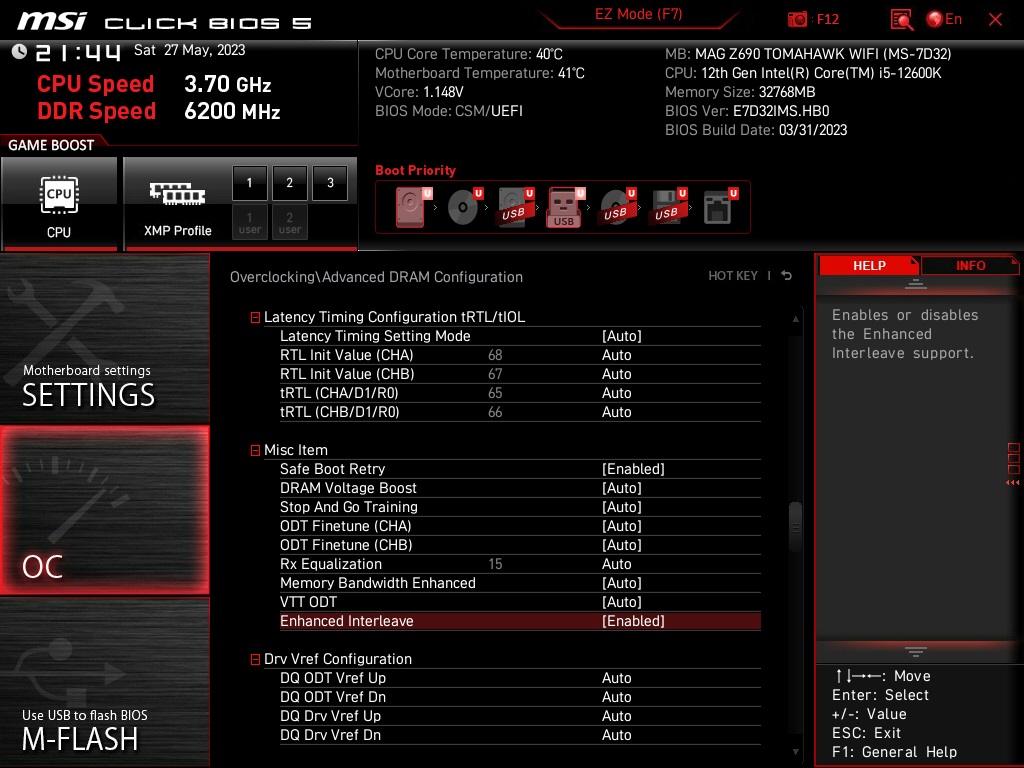This screenshot has height=768, width=1024.
Task: Collapse the Drv Vref Configuration section
Action: point(255,660)
